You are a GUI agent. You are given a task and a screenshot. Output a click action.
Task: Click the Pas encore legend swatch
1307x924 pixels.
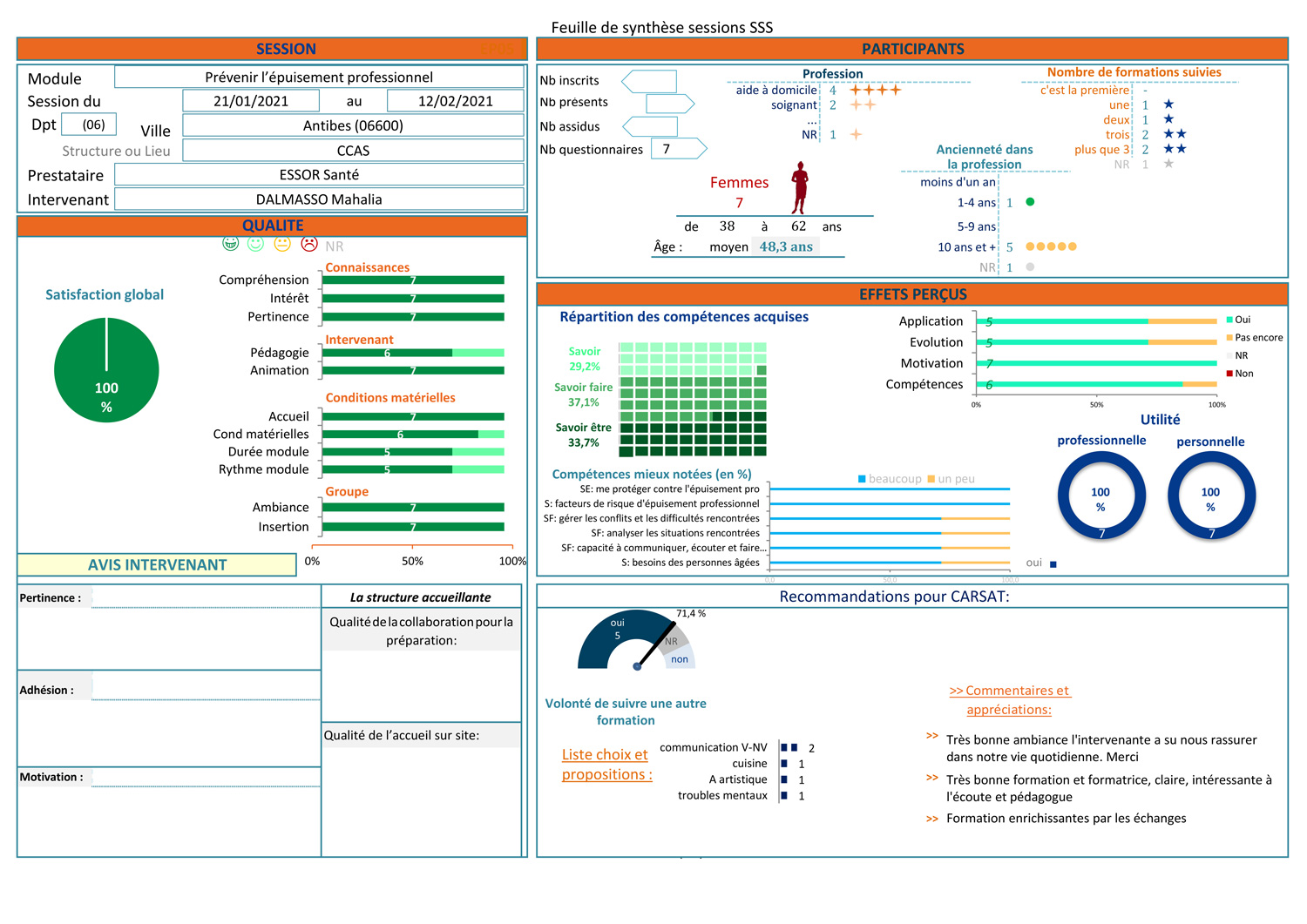click(x=1229, y=337)
